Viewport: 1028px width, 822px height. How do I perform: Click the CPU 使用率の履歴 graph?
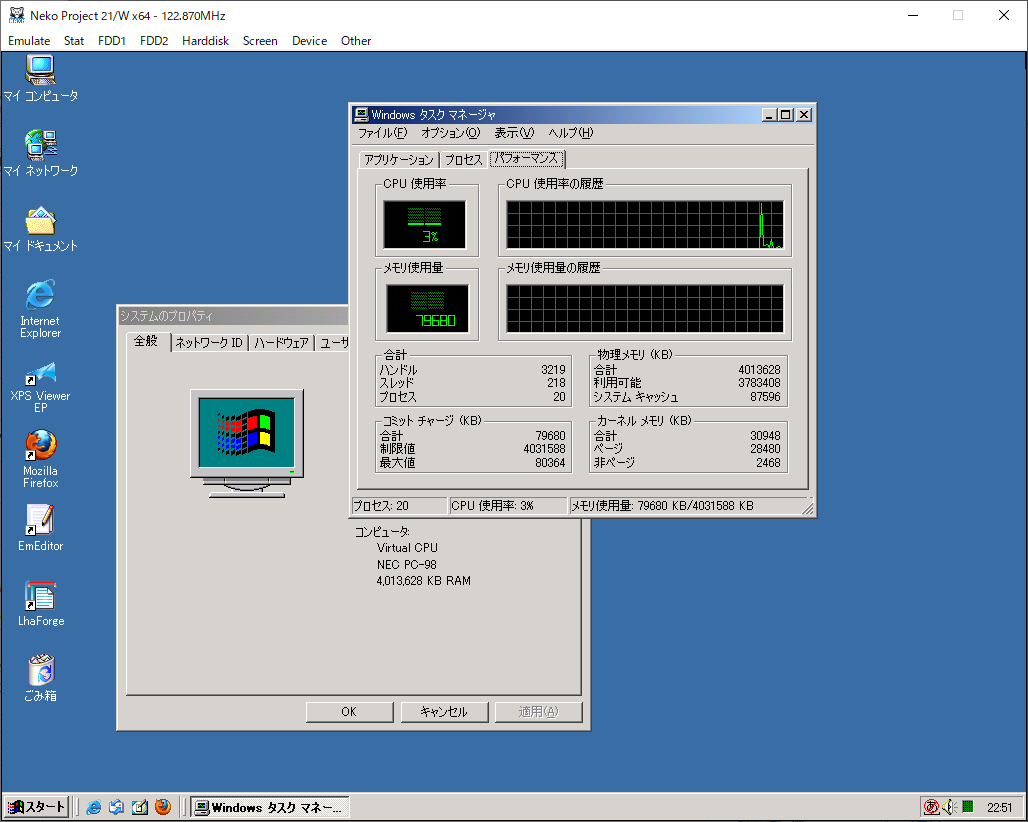[x=645, y=225]
